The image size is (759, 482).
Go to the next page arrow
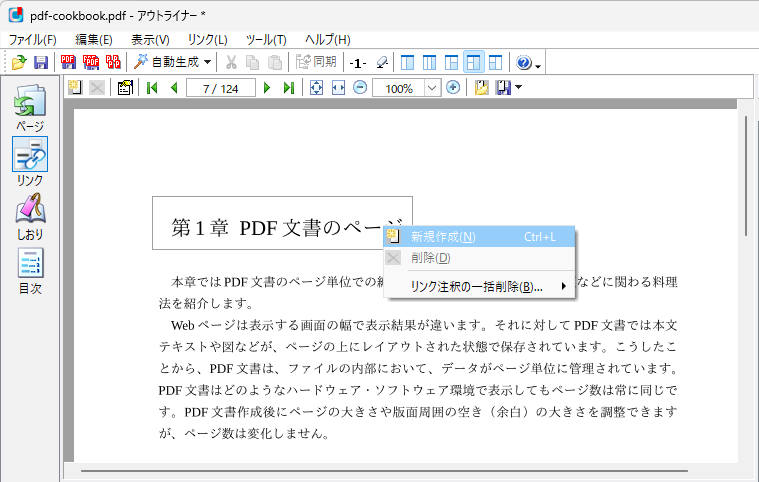click(x=267, y=88)
